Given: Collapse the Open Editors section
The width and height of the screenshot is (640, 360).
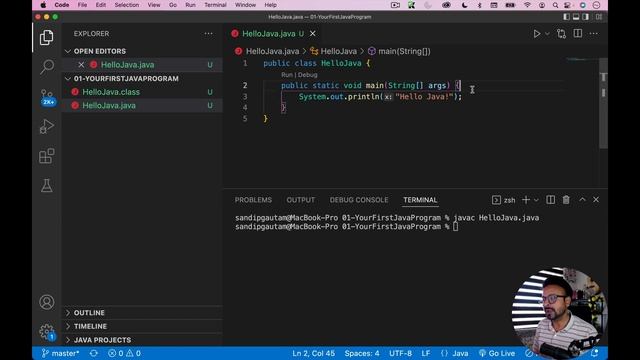Looking at the screenshot, I should [x=141, y=51].
